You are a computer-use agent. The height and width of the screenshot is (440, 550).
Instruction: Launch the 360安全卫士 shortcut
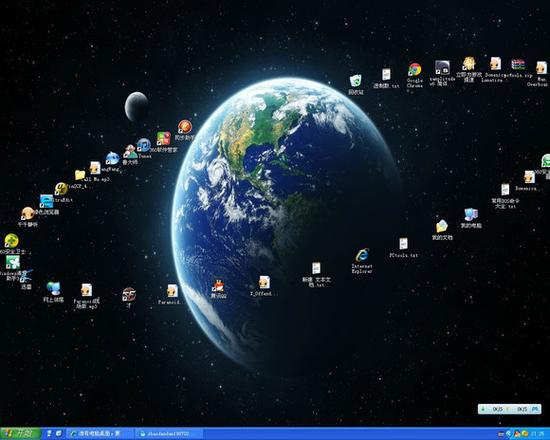tap(11, 241)
